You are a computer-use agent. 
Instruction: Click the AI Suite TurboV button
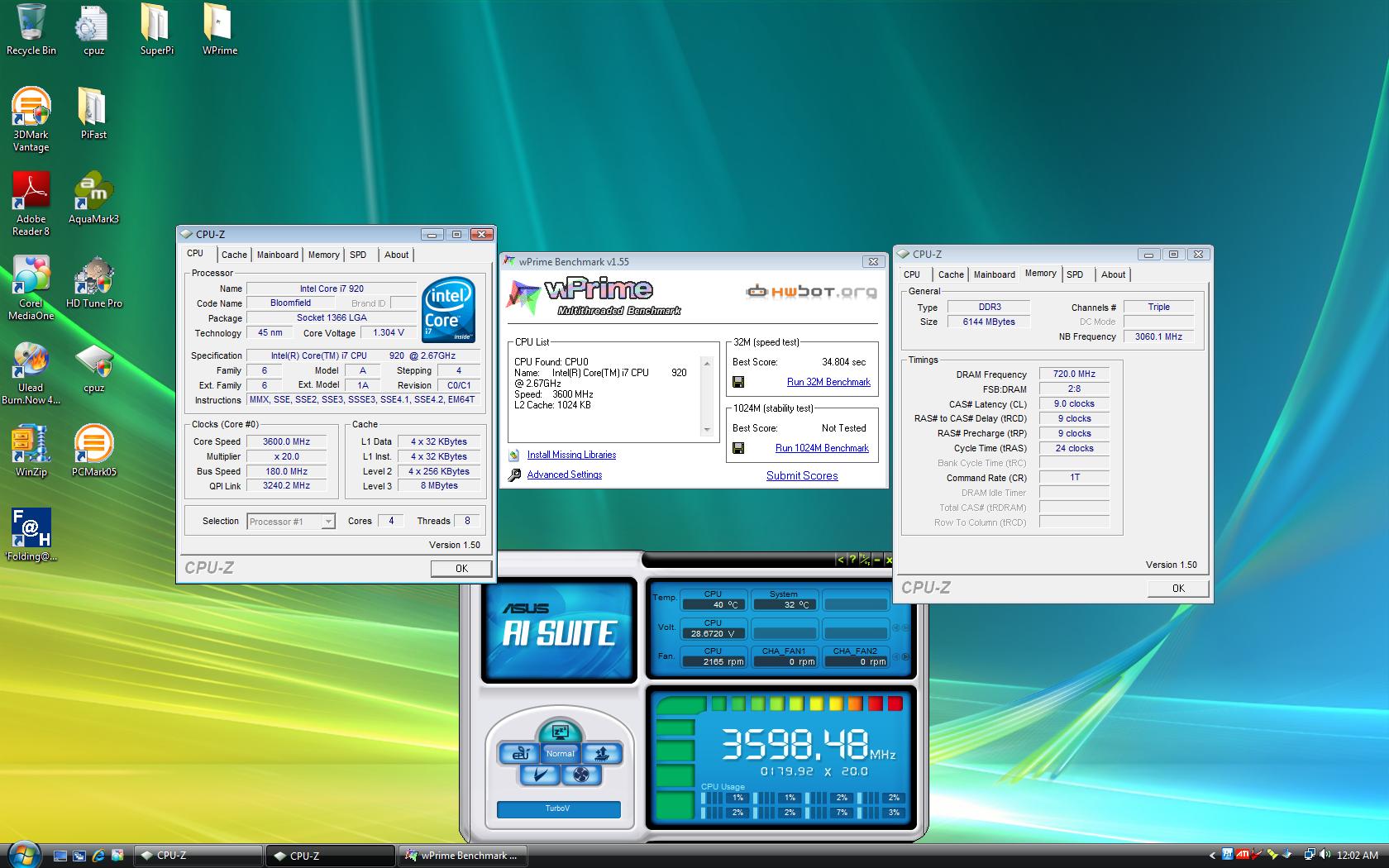tap(558, 808)
